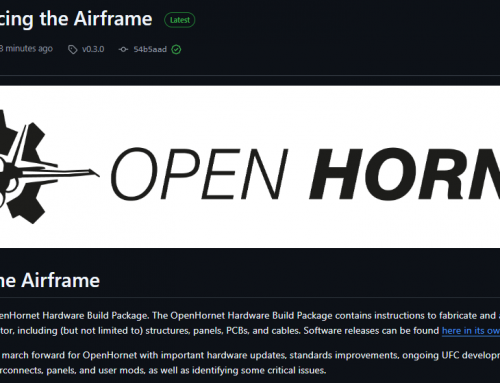
Task: Open the OpenHornet banner image
Action: [250, 167]
